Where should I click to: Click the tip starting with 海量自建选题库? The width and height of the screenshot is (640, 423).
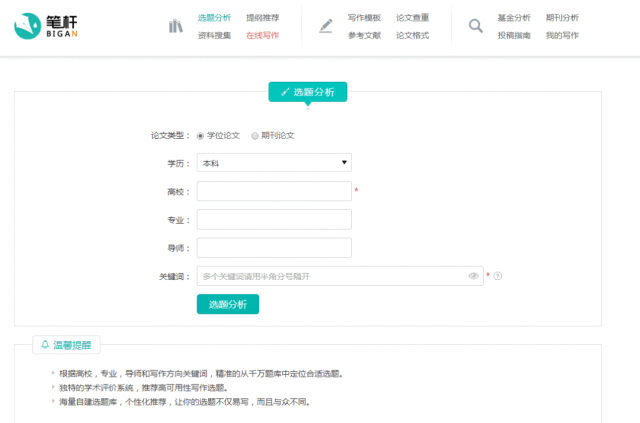click(x=185, y=402)
